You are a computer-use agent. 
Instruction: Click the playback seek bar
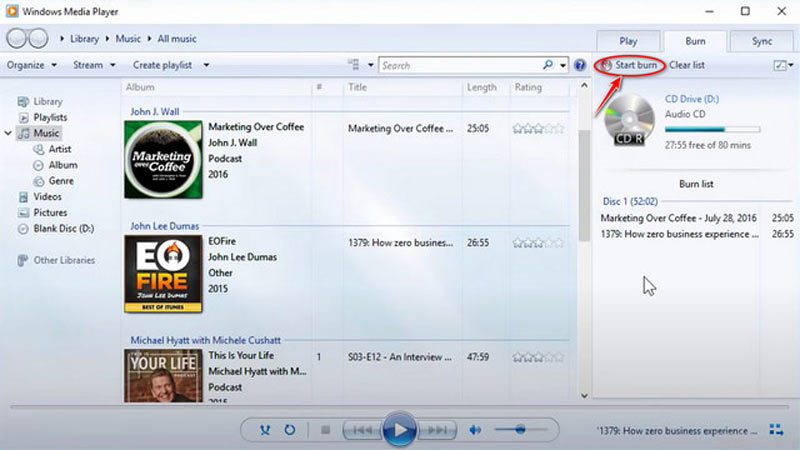(399, 407)
